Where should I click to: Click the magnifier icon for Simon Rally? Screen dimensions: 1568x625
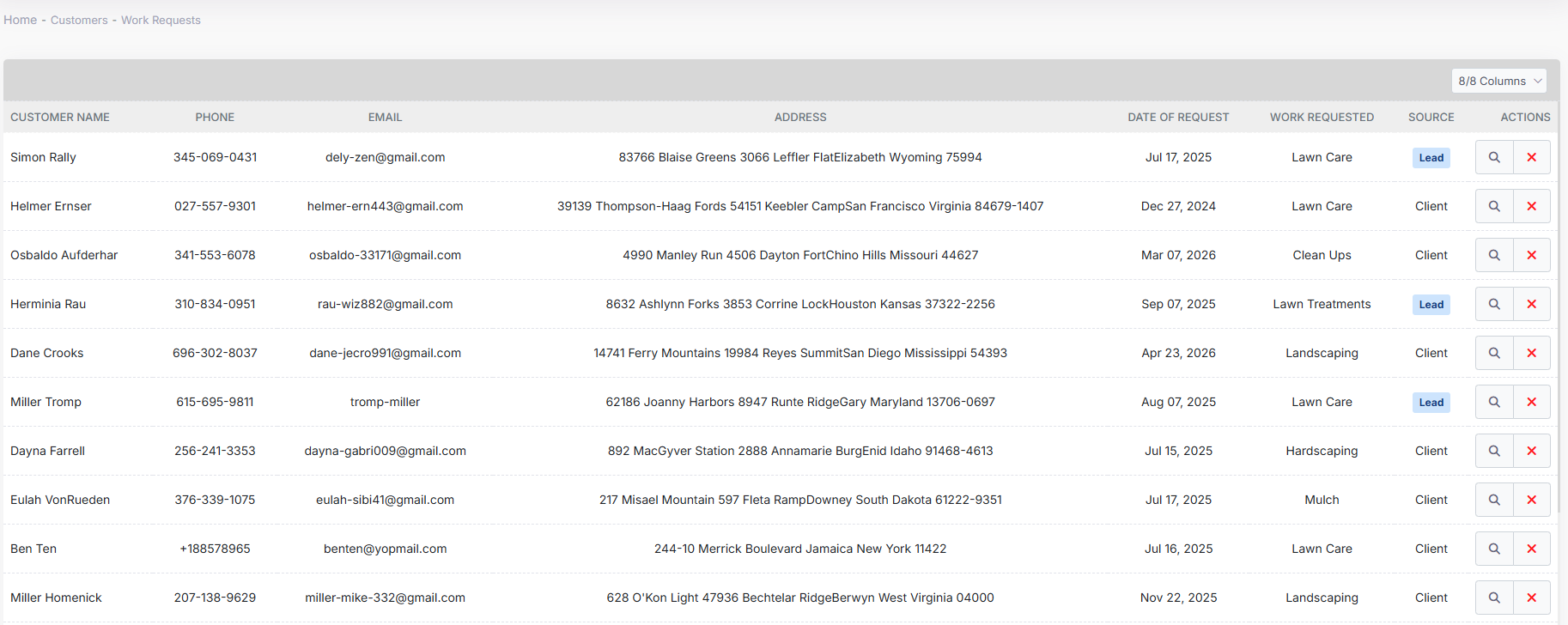tap(1494, 157)
